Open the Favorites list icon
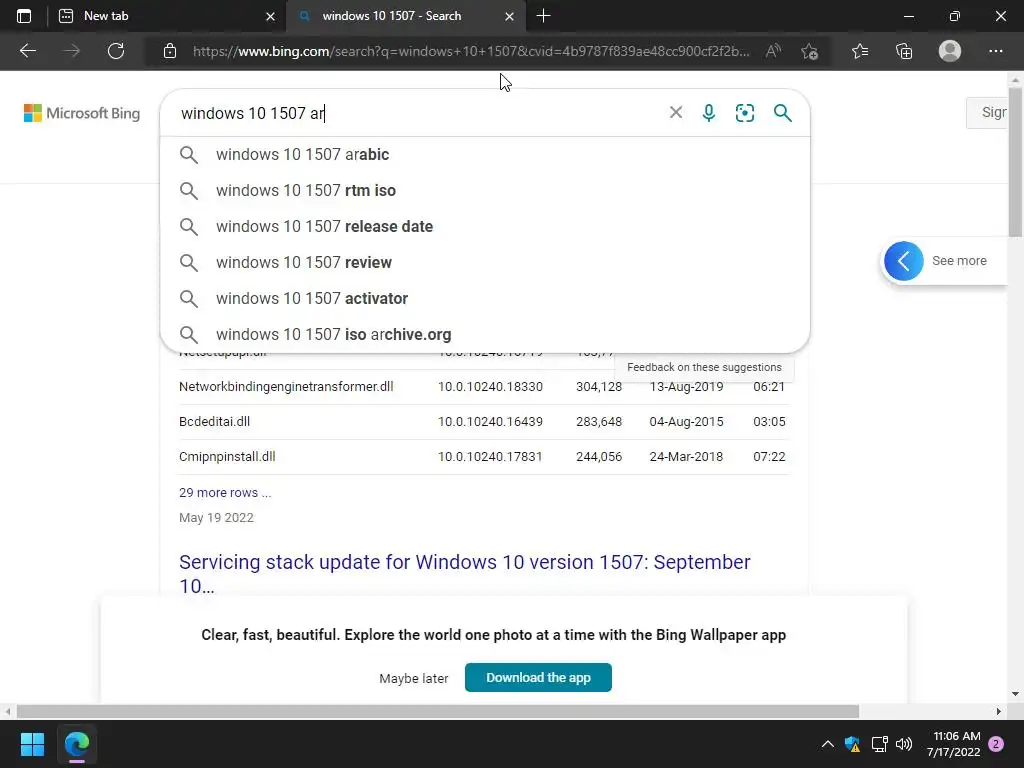 click(860, 51)
